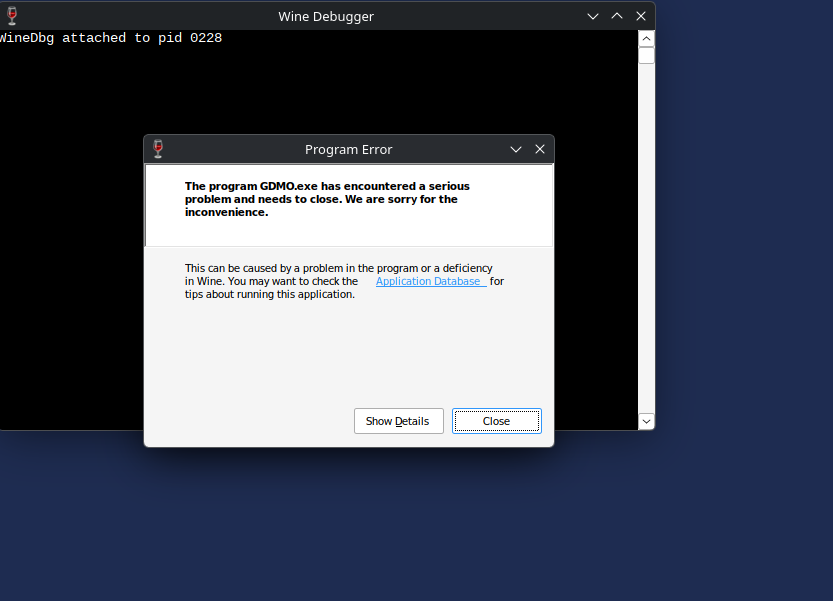Click the maximize arrow on Wine Debugger window

(x=616, y=15)
